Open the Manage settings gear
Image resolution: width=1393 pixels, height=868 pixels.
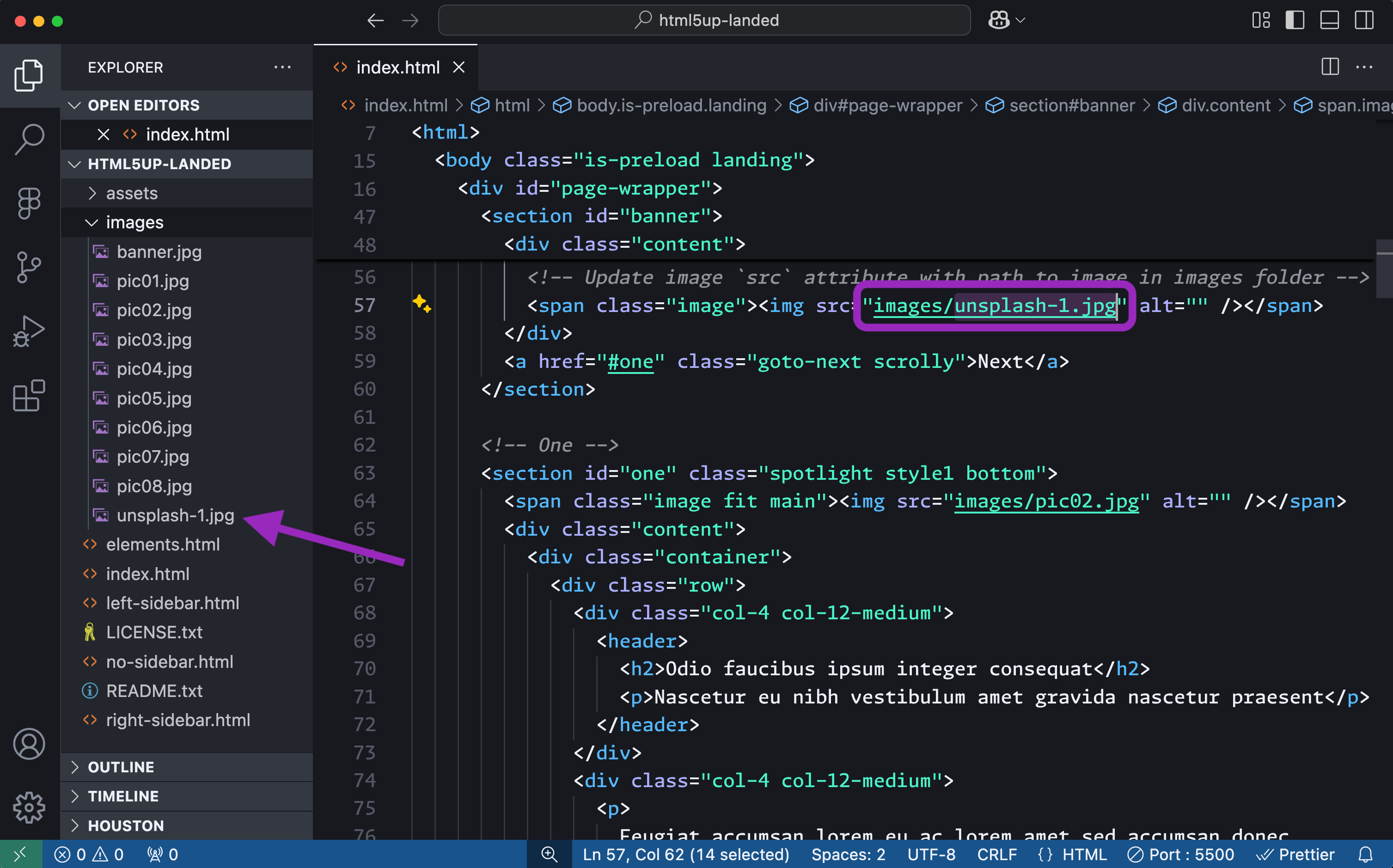tap(29, 808)
